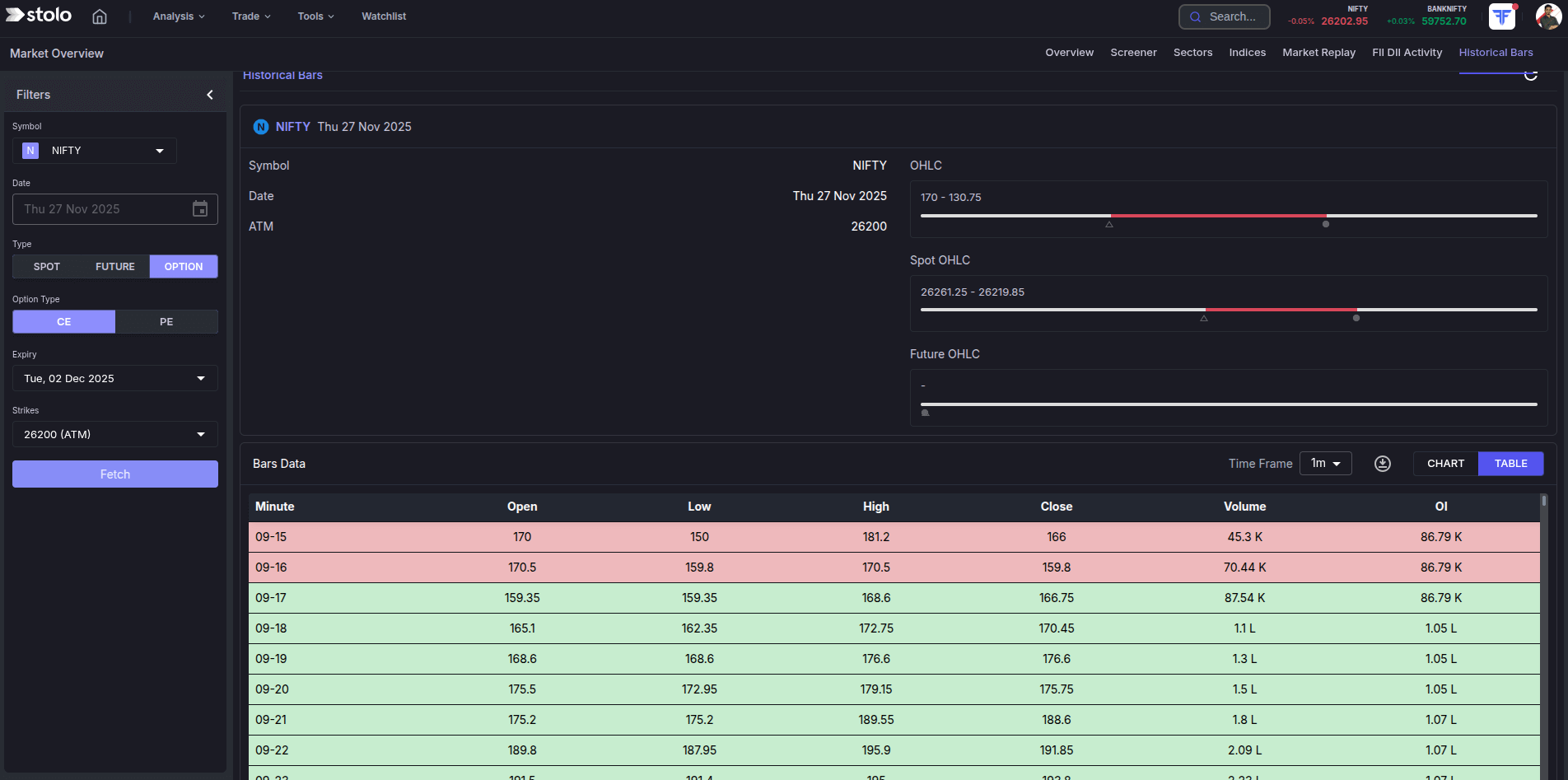This screenshot has width=1568, height=780.
Task: Open the Tools menu
Action: tap(315, 16)
